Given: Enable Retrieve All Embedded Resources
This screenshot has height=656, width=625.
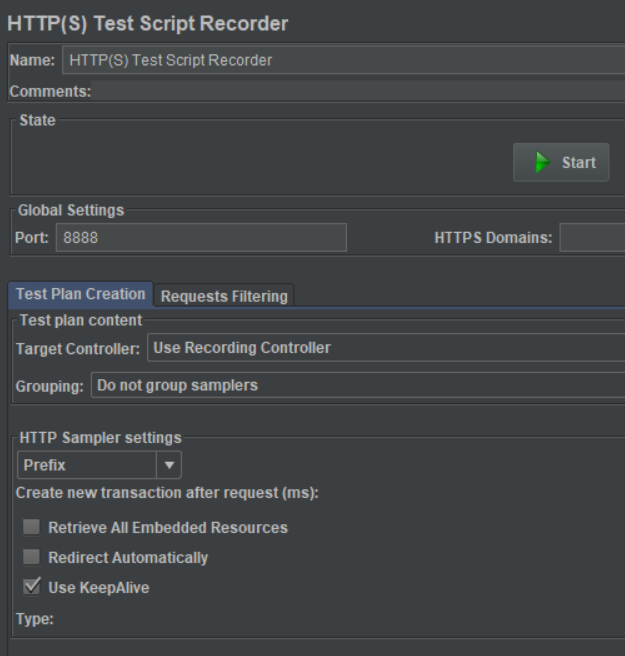Looking at the screenshot, I should click(x=32, y=528).
